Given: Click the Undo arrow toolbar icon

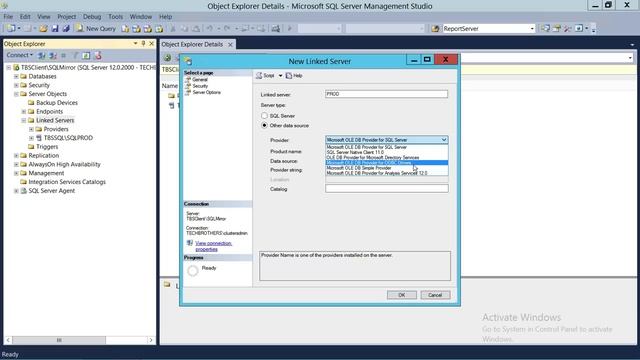Looking at the screenshot, I should pos(209,29).
